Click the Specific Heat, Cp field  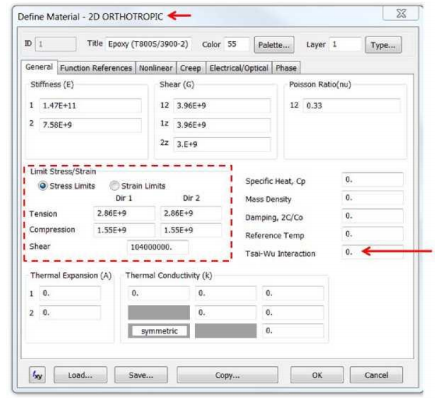[373, 180]
